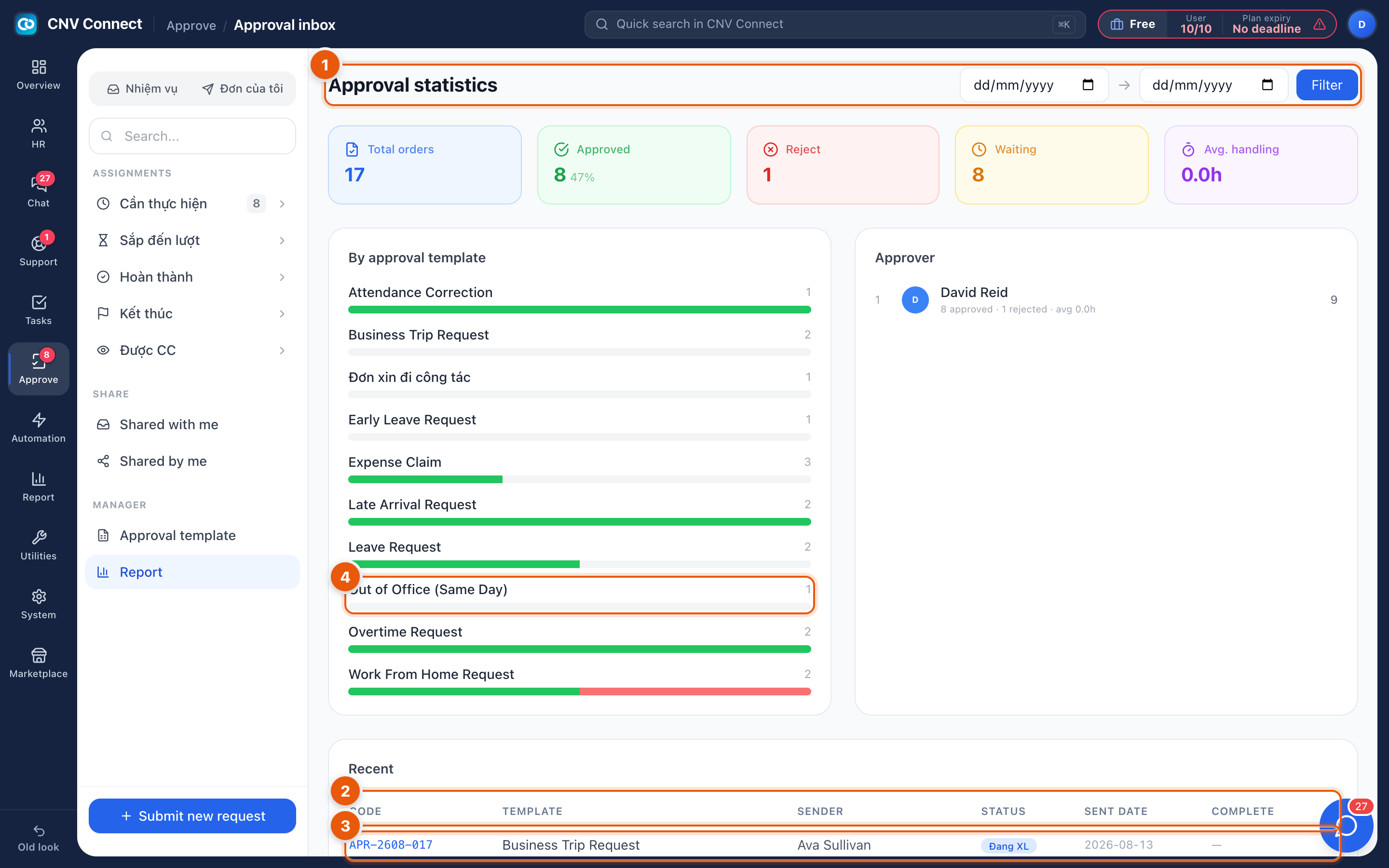This screenshot has height=868, width=1389.
Task: Open the Utilities wrench icon
Action: (39, 545)
